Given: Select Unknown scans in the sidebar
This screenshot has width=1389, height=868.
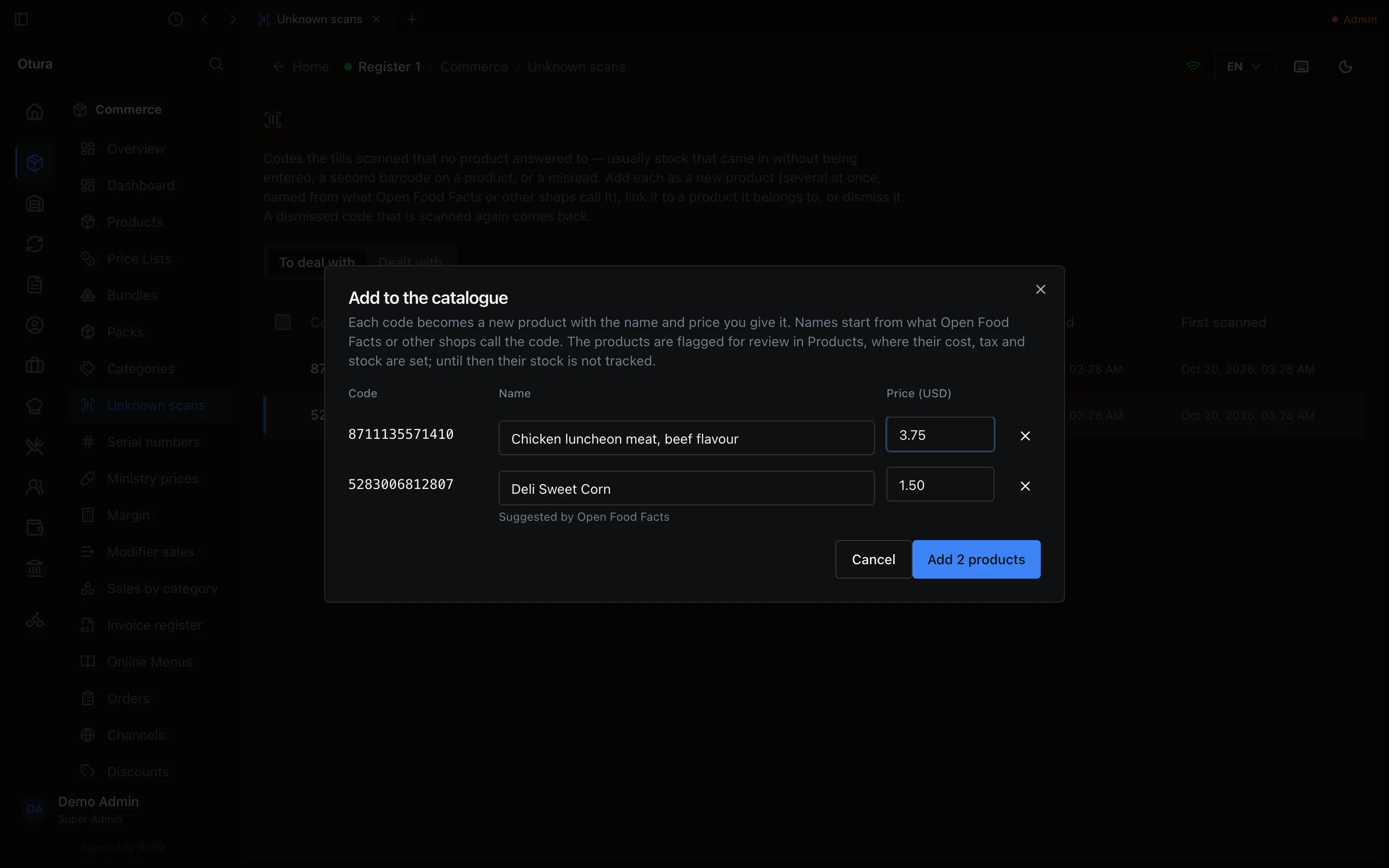Looking at the screenshot, I should (x=152, y=405).
